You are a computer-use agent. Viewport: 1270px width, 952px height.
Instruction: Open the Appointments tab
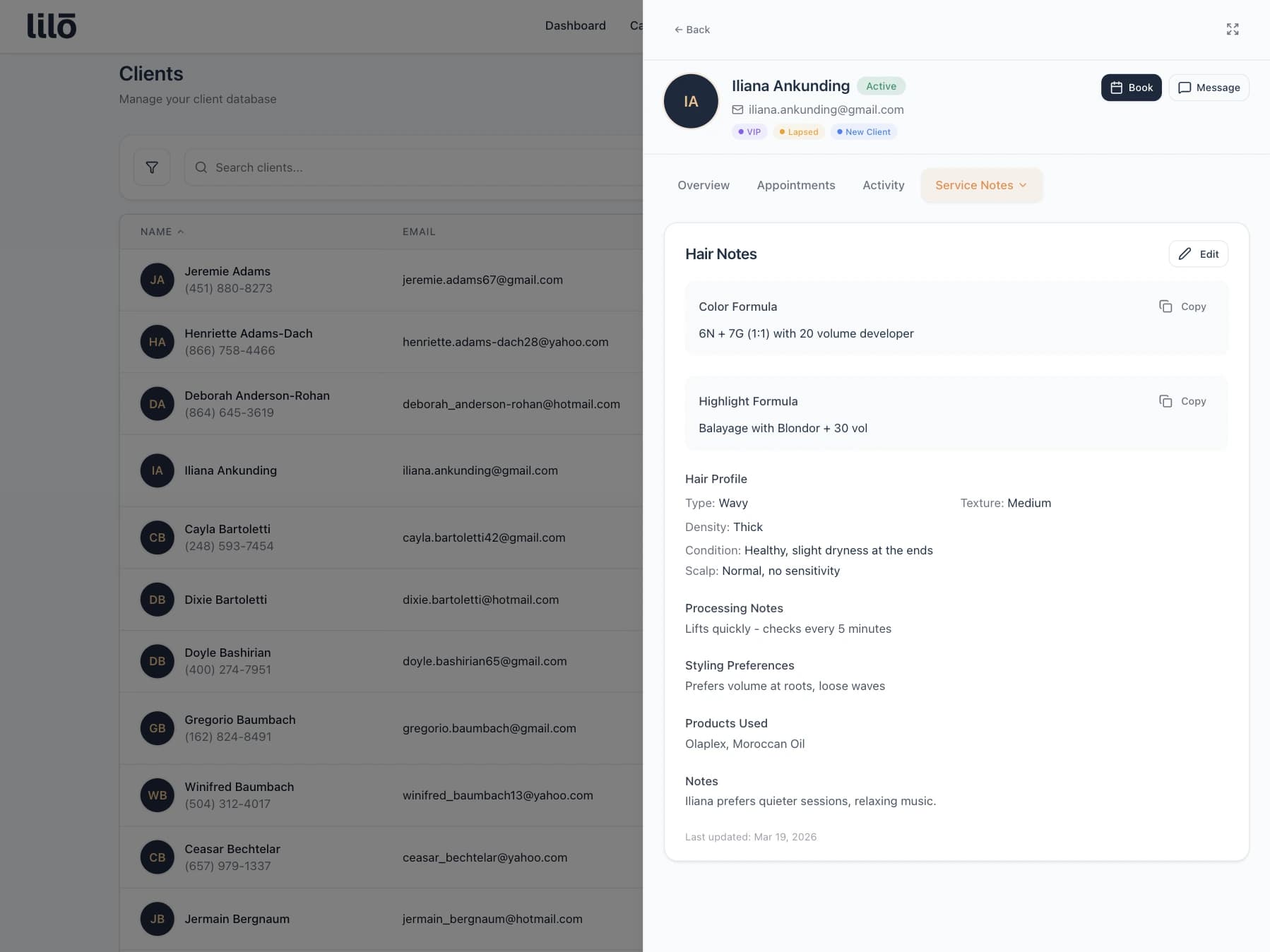(796, 185)
